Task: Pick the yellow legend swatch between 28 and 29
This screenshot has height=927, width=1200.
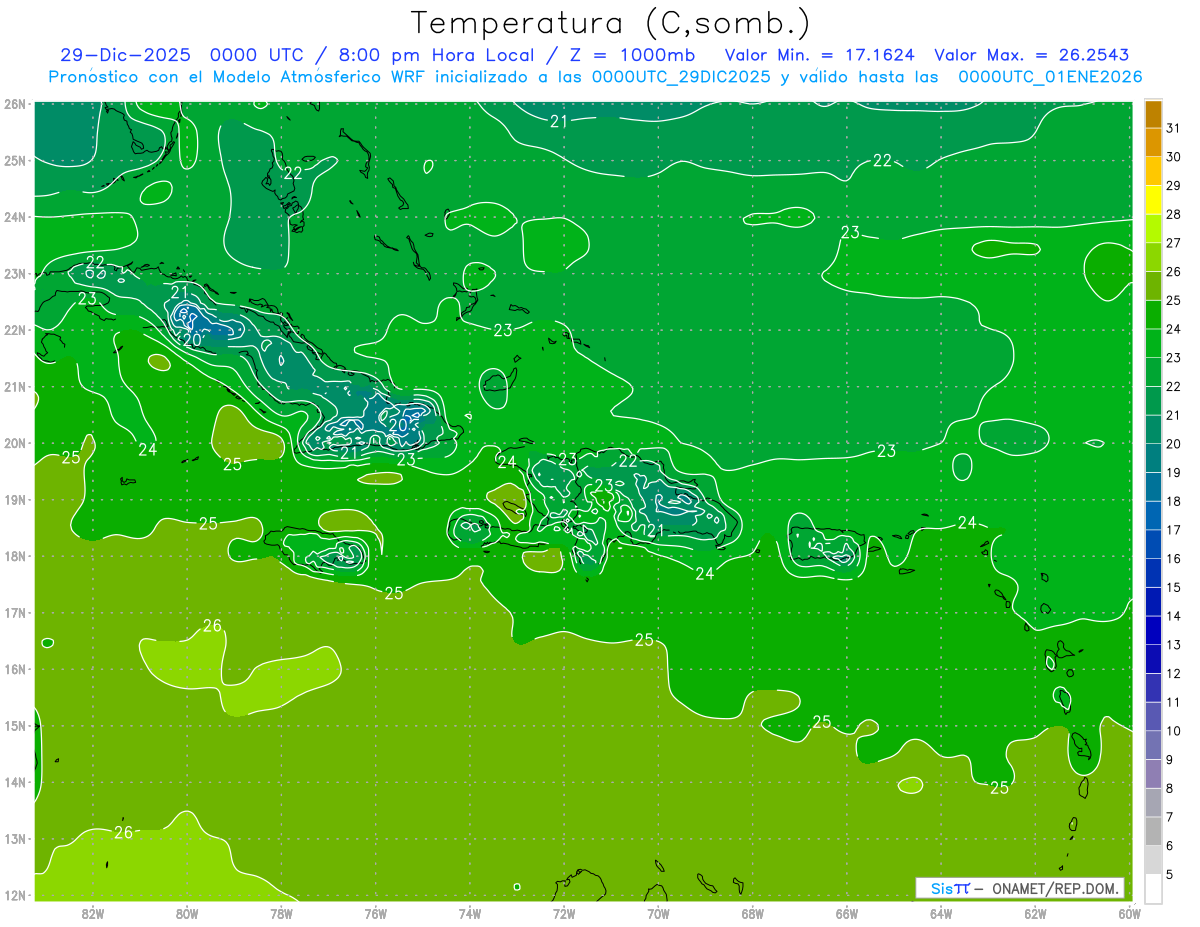Action: (x=1153, y=200)
